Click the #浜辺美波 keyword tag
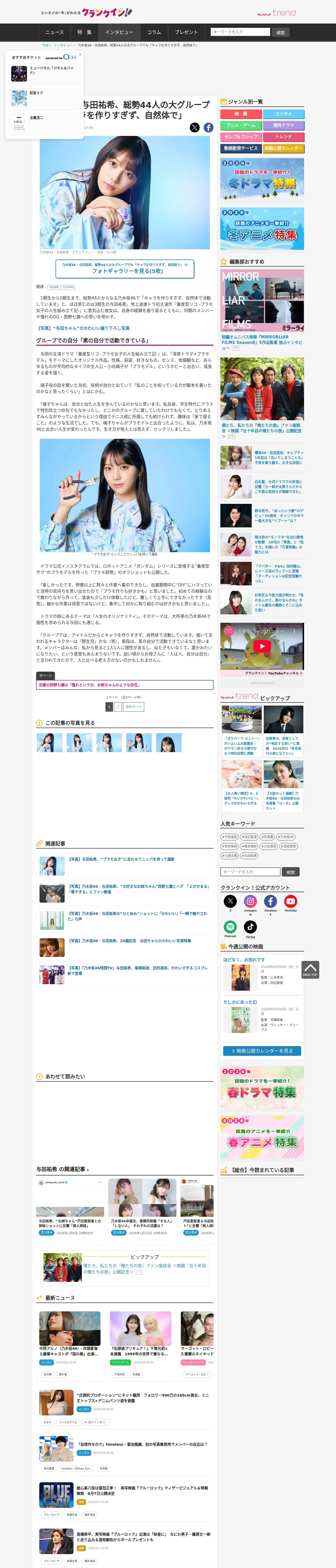This screenshot has height=1568, width=336. pos(249,837)
